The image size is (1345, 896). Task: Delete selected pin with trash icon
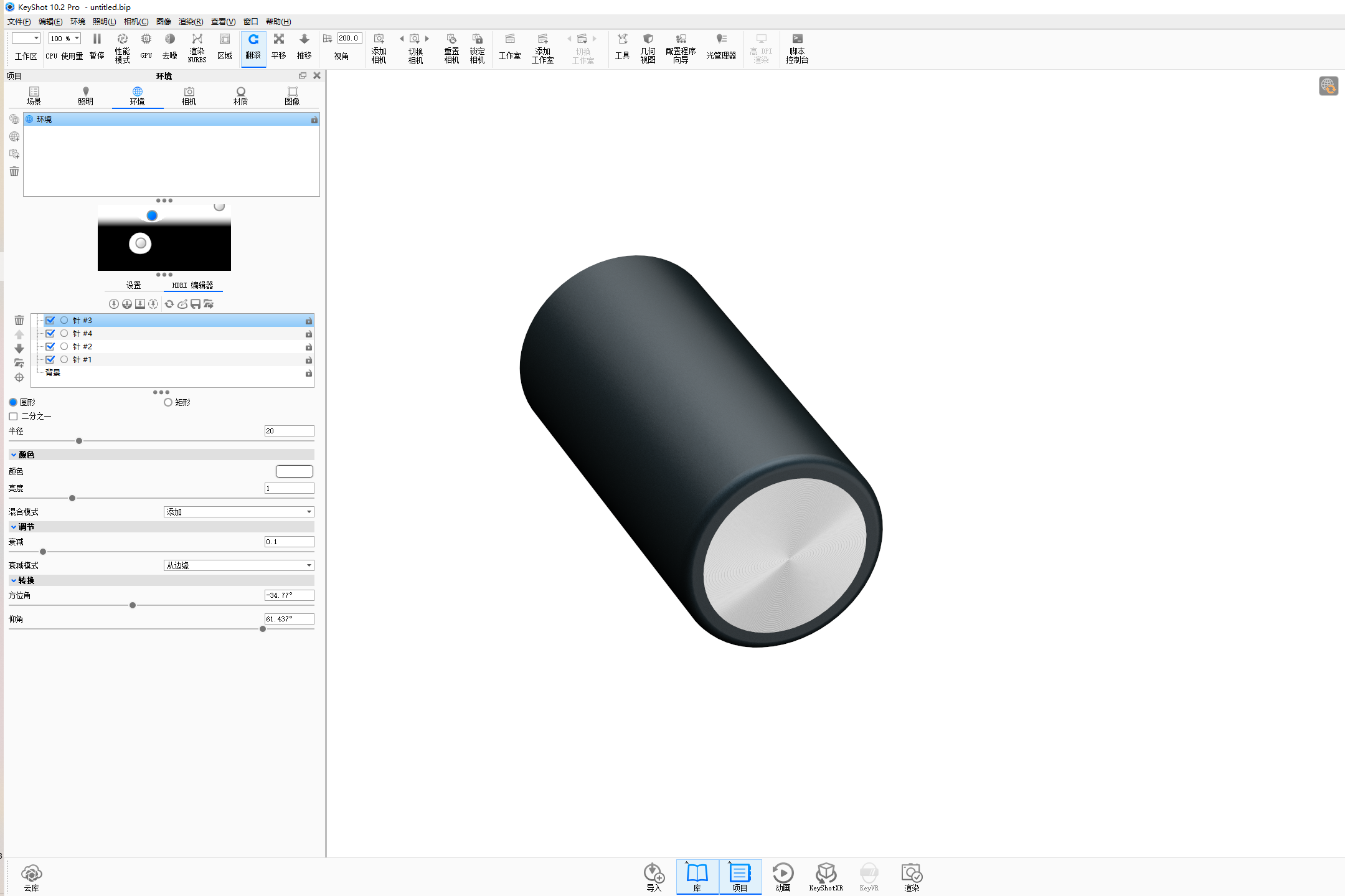click(x=19, y=320)
